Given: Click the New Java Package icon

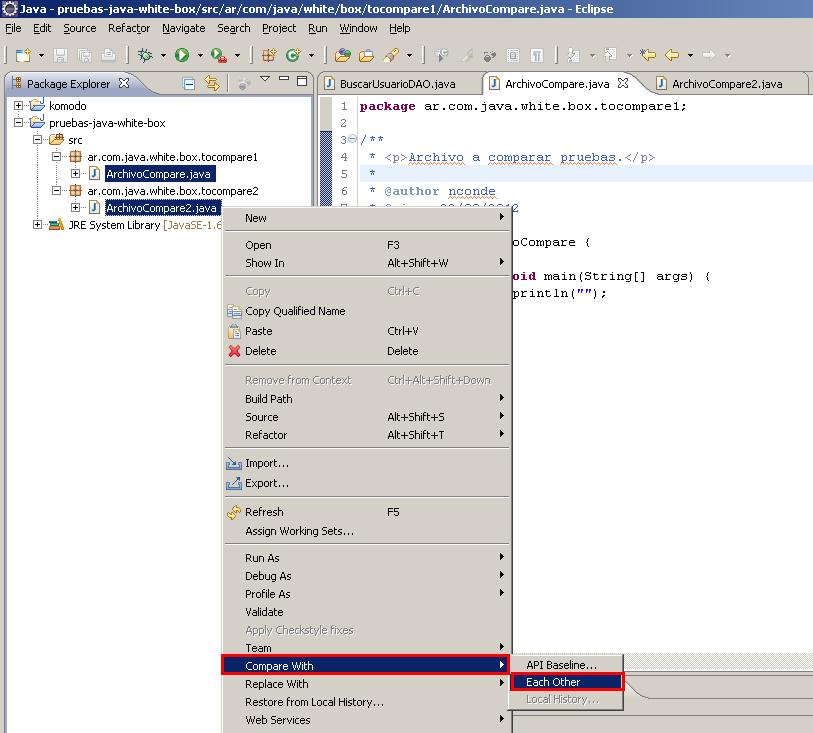Looking at the screenshot, I should point(269,55).
